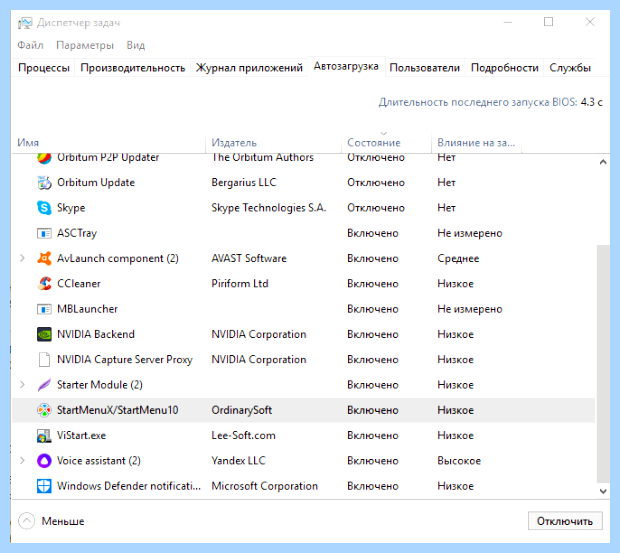The image size is (620, 553).
Task: Select the NVIDIA Capture Server Proxy entry
Action: pos(125,360)
